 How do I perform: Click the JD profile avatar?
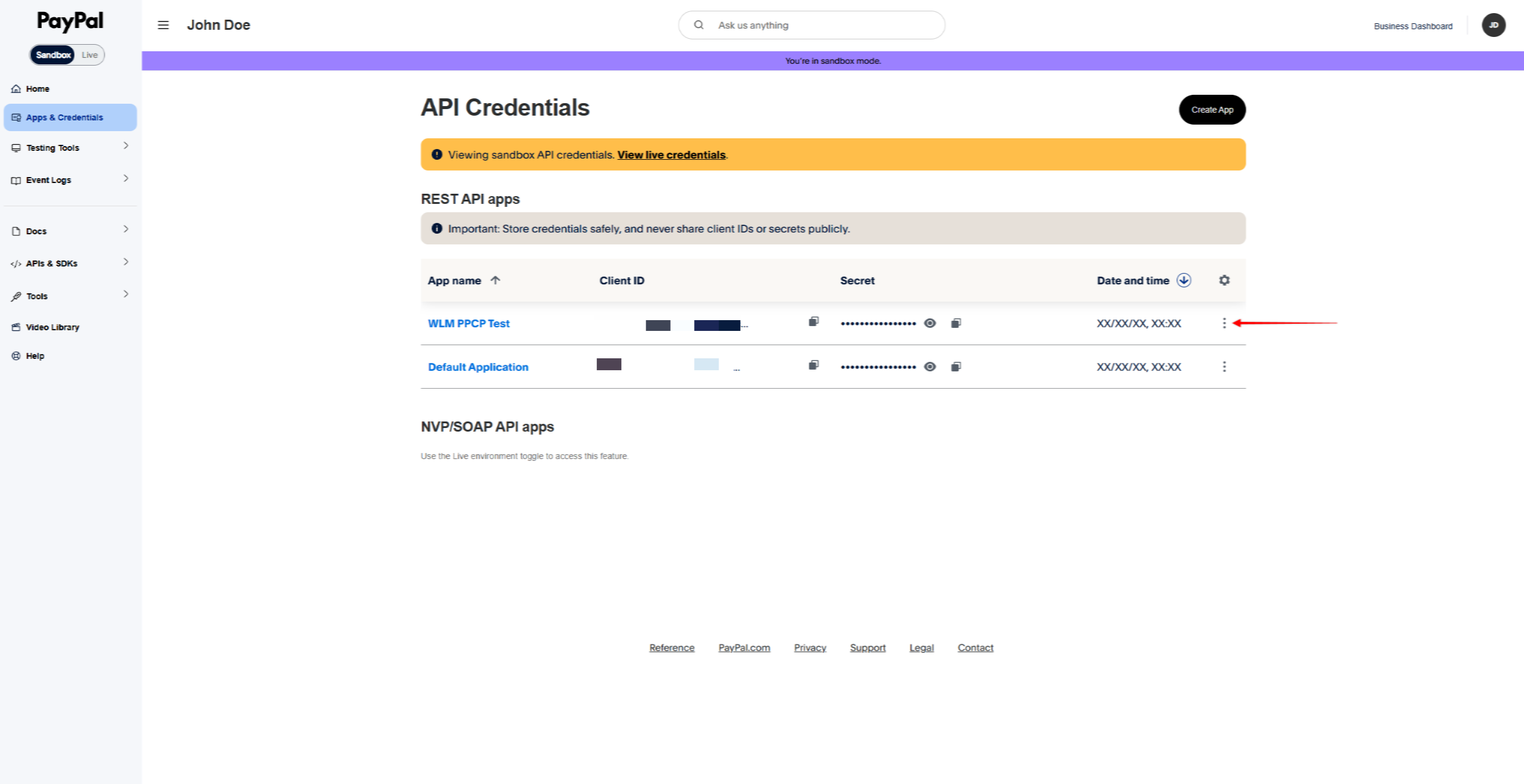point(1493,25)
